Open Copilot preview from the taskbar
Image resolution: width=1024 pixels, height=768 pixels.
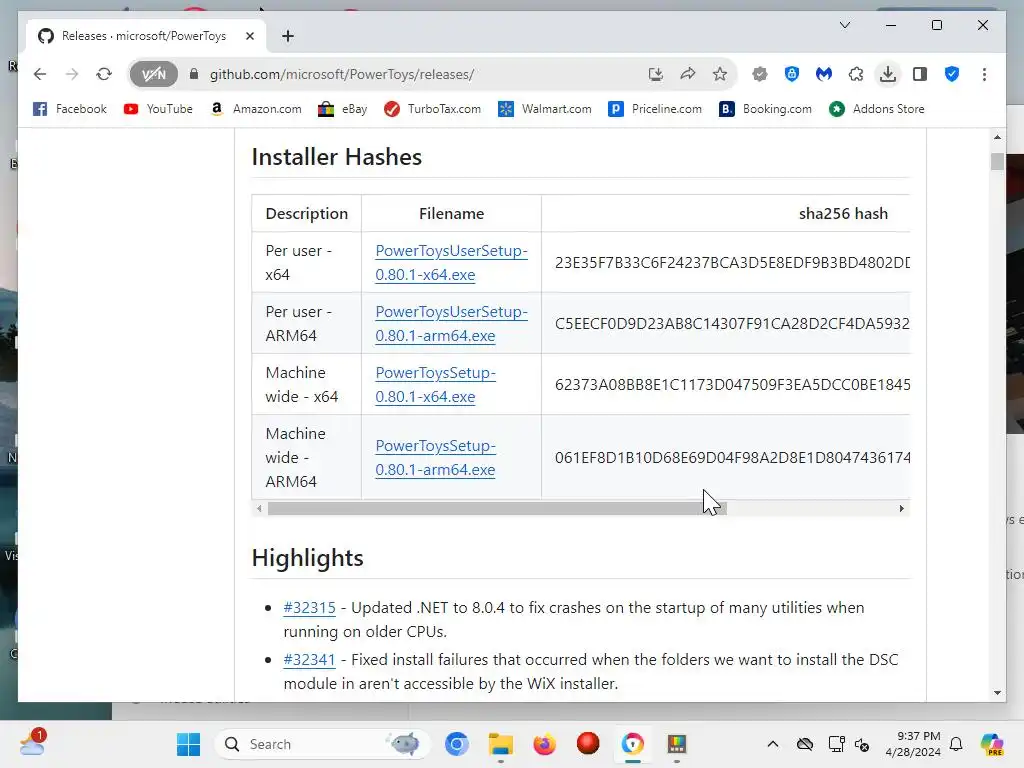click(992, 744)
